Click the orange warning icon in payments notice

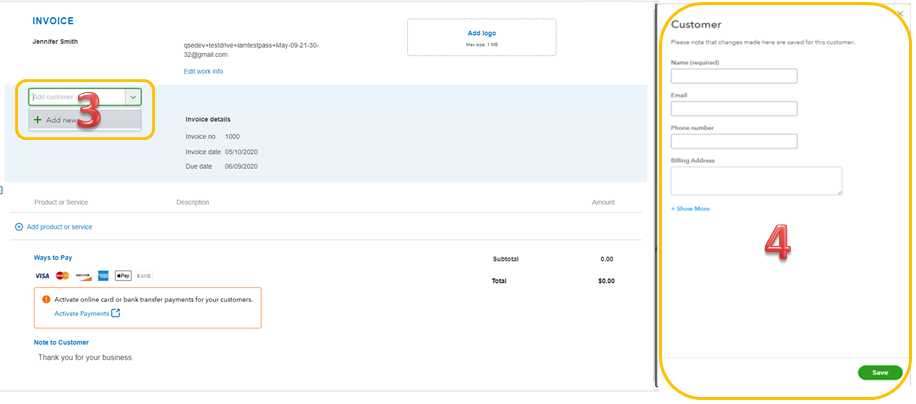coord(46,299)
